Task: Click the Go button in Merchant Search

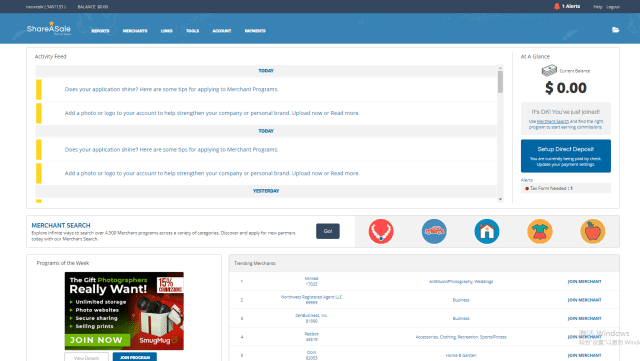Action: [328, 231]
